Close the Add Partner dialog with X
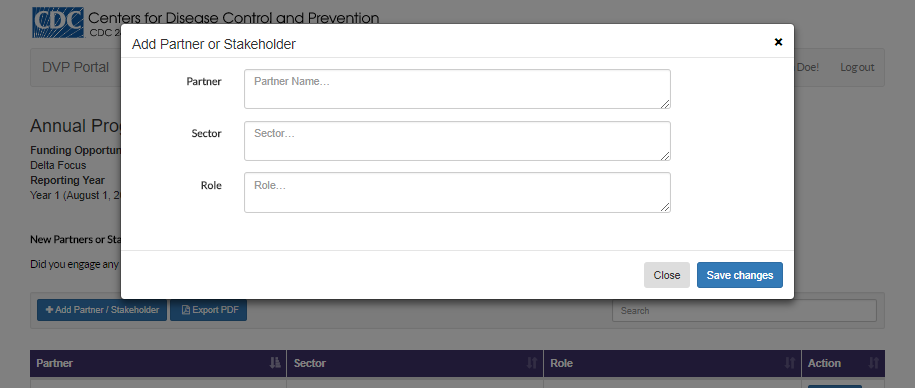 coord(778,42)
